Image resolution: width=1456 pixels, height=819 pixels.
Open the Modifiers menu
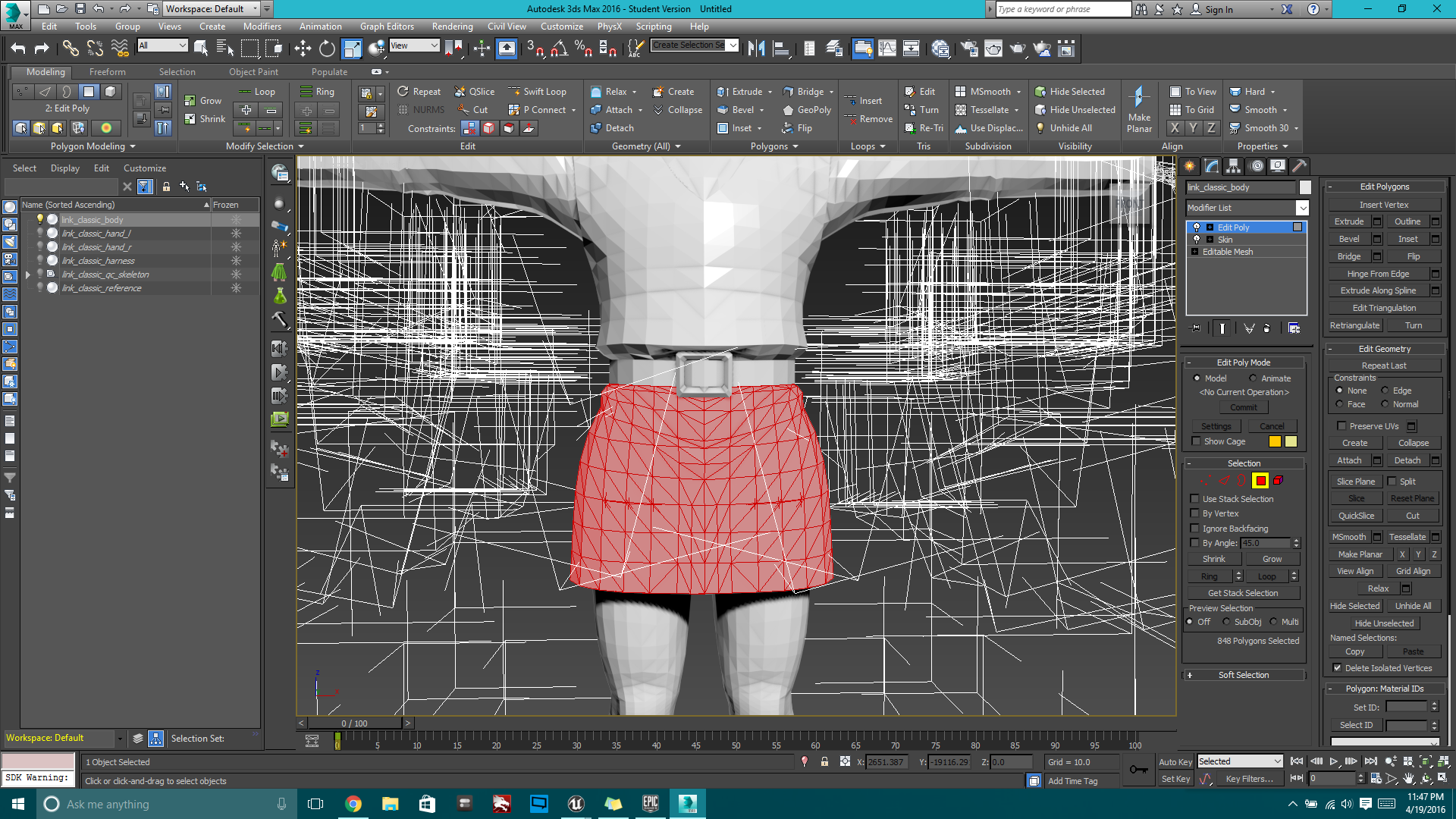262,26
